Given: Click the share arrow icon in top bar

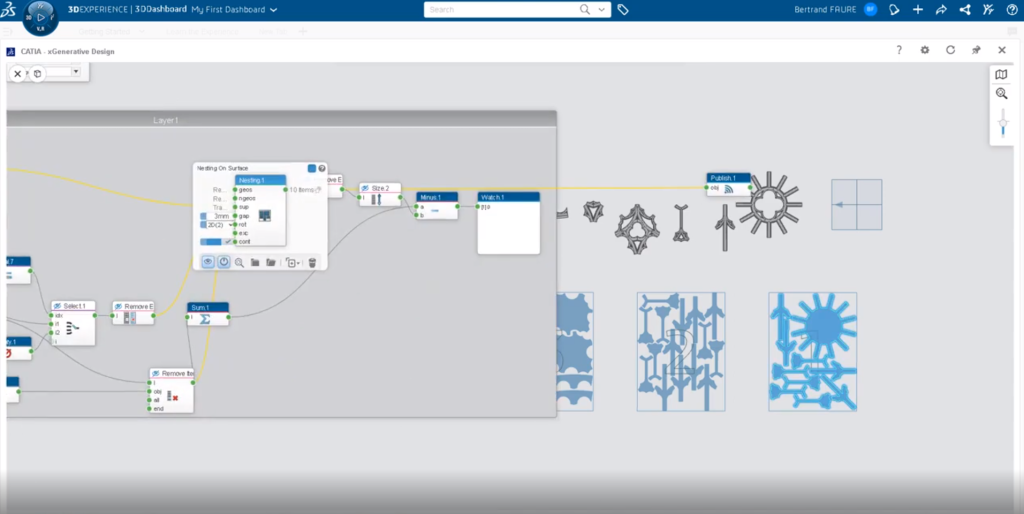Looking at the screenshot, I should [x=941, y=10].
